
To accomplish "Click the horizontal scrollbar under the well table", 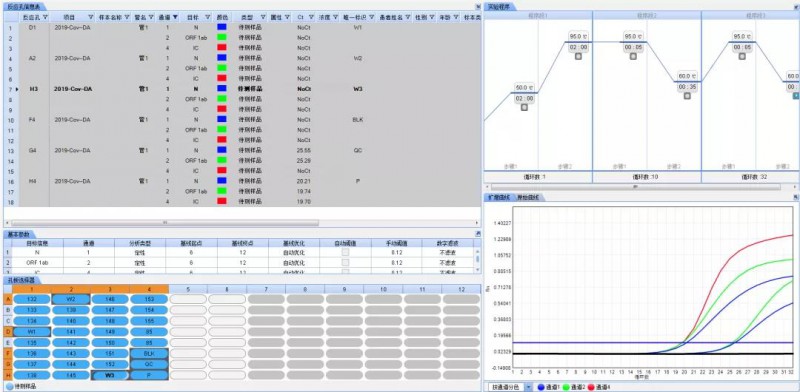I will tap(165, 223).
